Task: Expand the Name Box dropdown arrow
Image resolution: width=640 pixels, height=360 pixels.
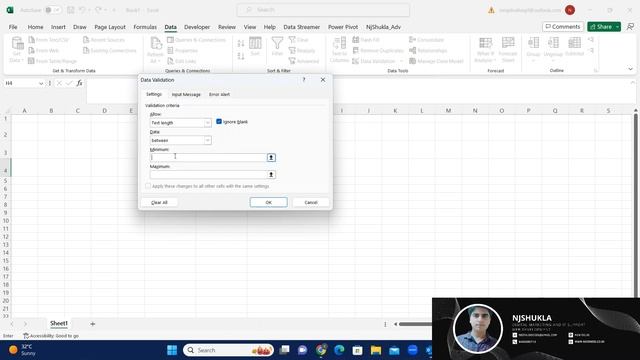Action: [41, 83]
